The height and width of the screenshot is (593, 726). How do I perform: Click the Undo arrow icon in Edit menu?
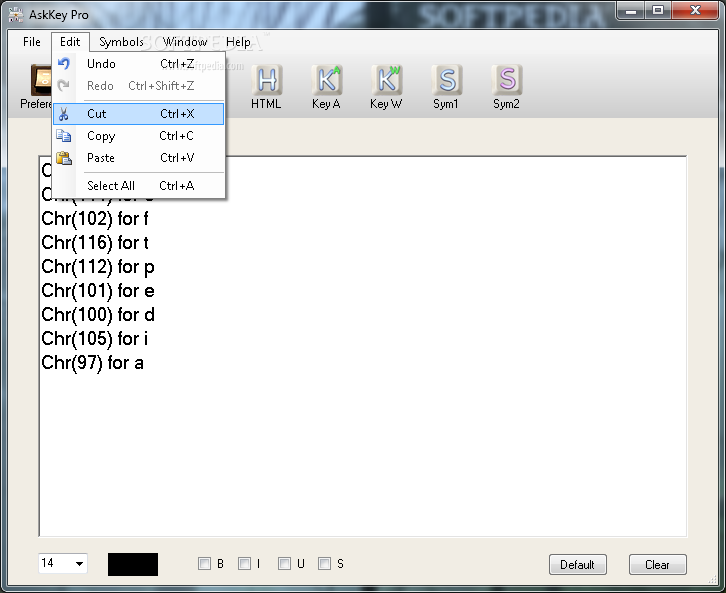[64, 63]
